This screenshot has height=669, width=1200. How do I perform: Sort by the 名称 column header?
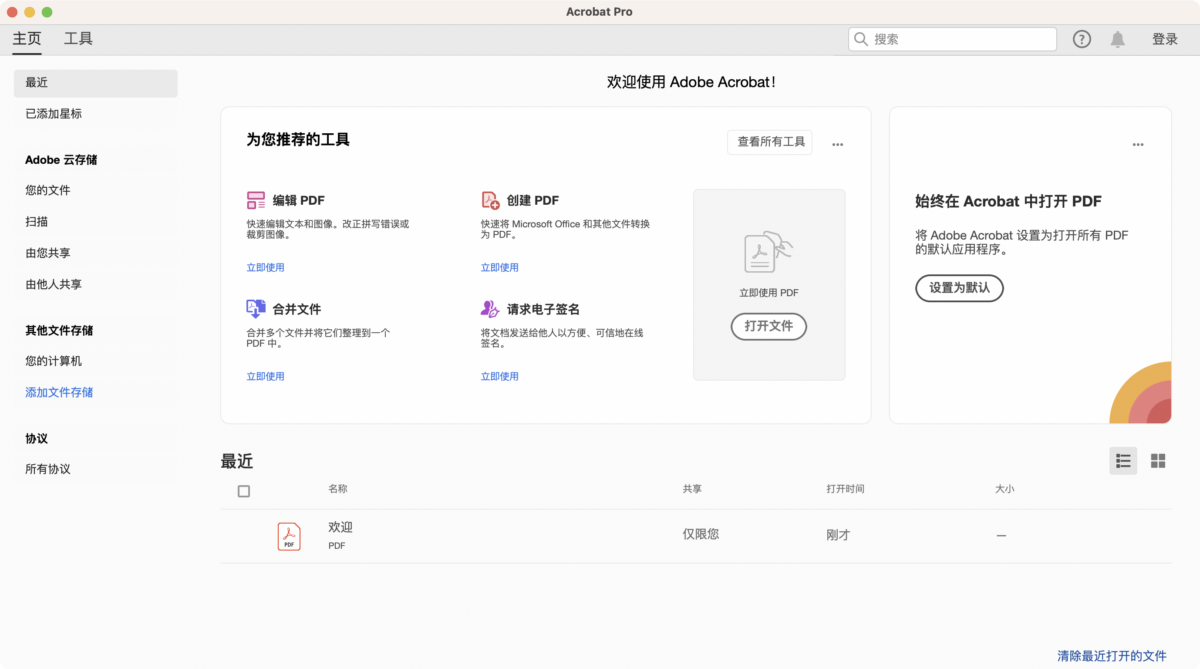338,489
